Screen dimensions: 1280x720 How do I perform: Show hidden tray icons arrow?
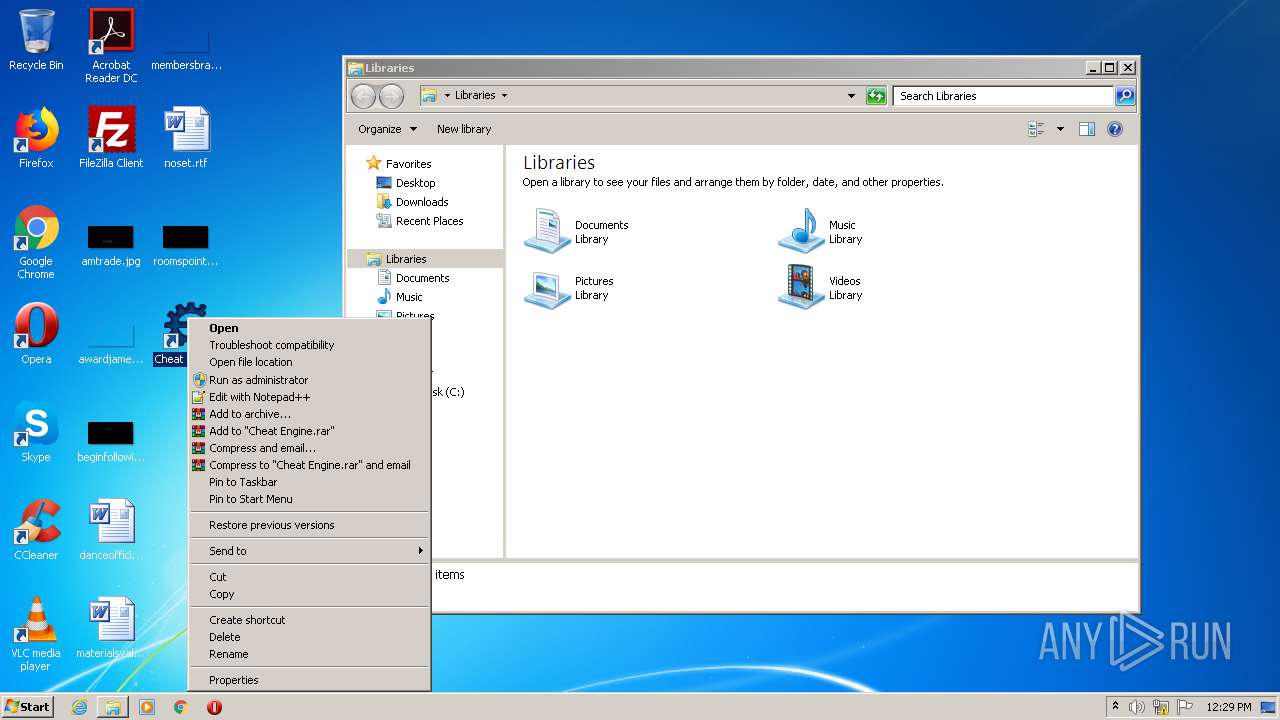click(1115, 707)
